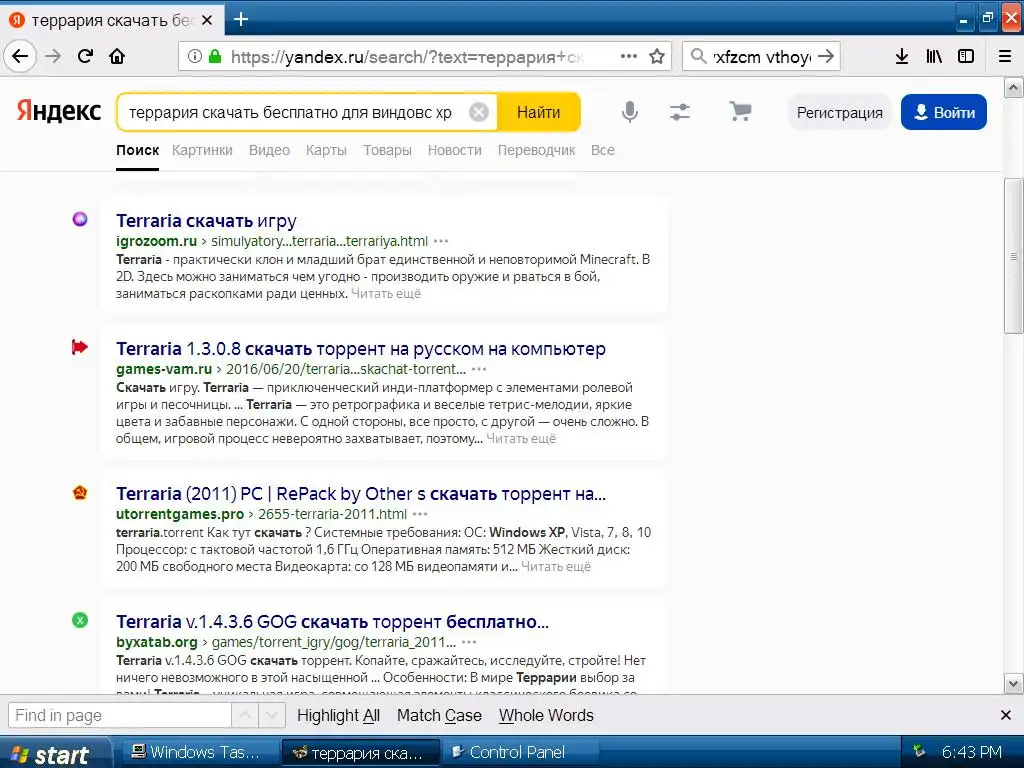Show site information icon in address bar
The height and width of the screenshot is (768, 1024).
[x=195, y=56]
